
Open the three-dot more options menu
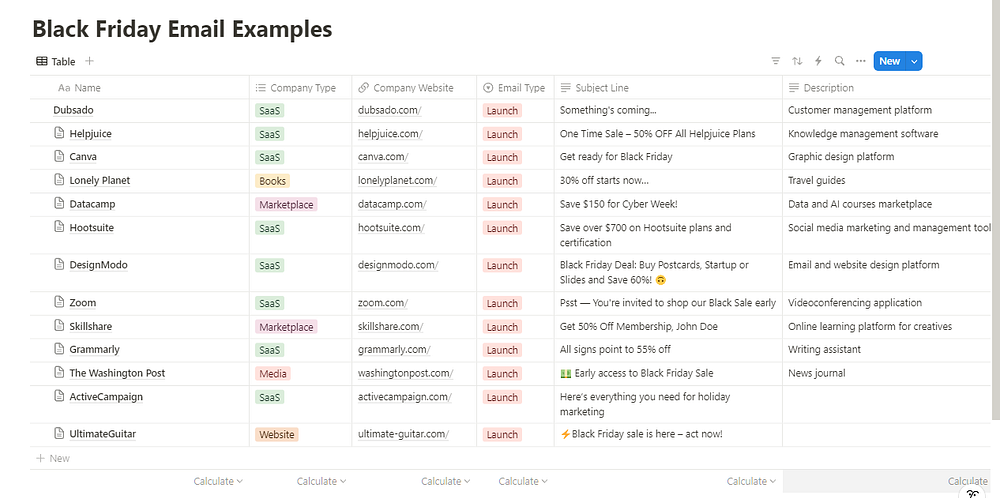tap(860, 61)
